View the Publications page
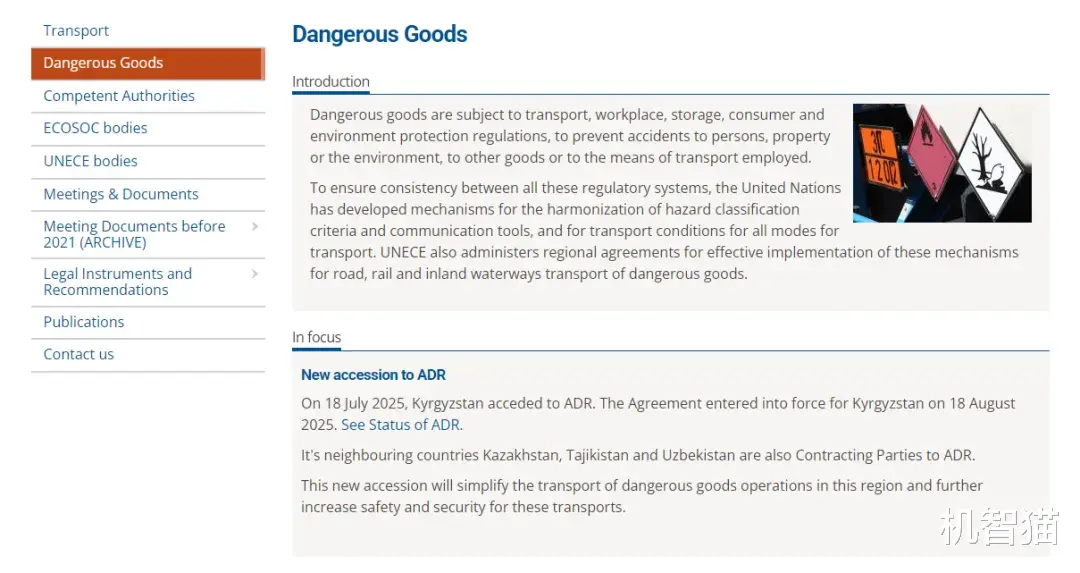 tap(84, 322)
